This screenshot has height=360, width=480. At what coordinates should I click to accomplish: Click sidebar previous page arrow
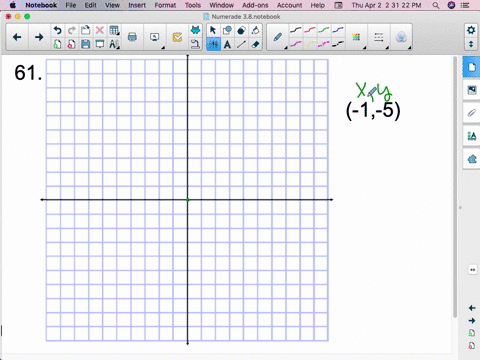[472, 308]
